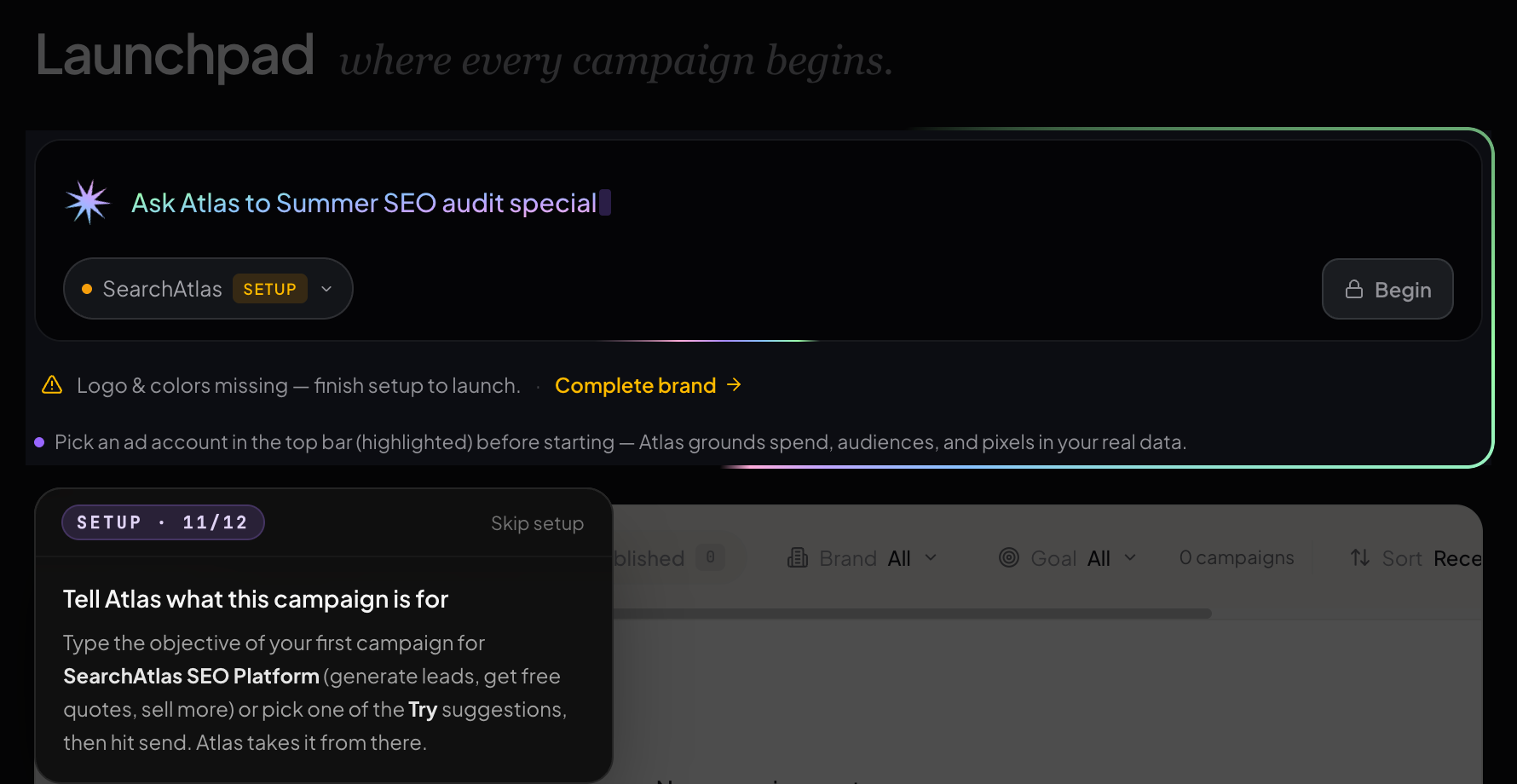Image resolution: width=1517 pixels, height=784 pixels.
Task: Click the orange status dot beside SearchAtlas
Action: [x=87, y=290]
